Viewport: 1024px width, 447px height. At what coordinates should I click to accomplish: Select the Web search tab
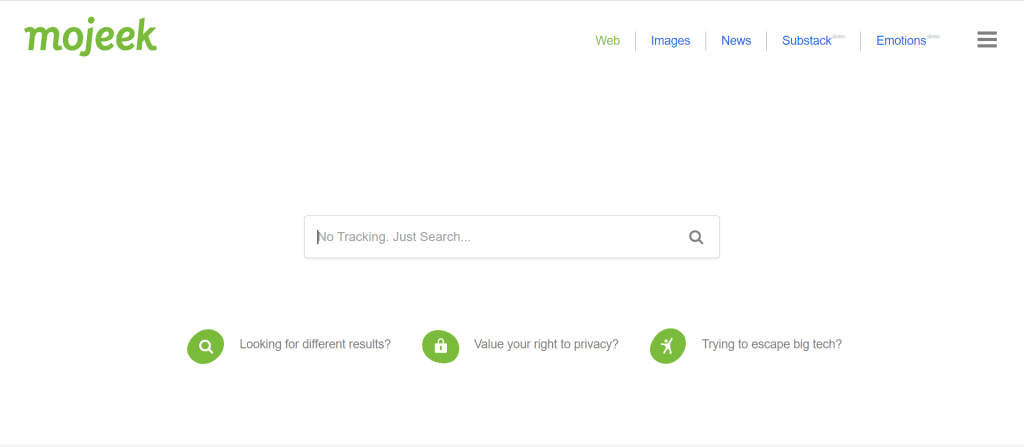pyautogui.click(x=607, y=41)
